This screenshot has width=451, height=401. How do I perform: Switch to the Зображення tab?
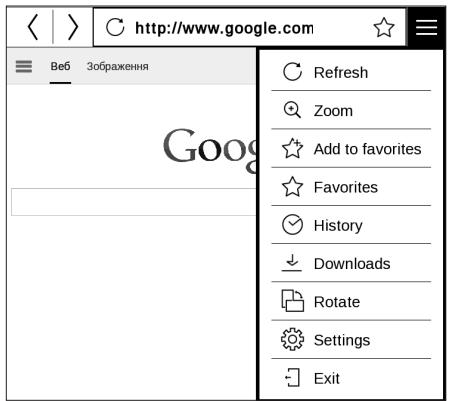coord(117,66)
